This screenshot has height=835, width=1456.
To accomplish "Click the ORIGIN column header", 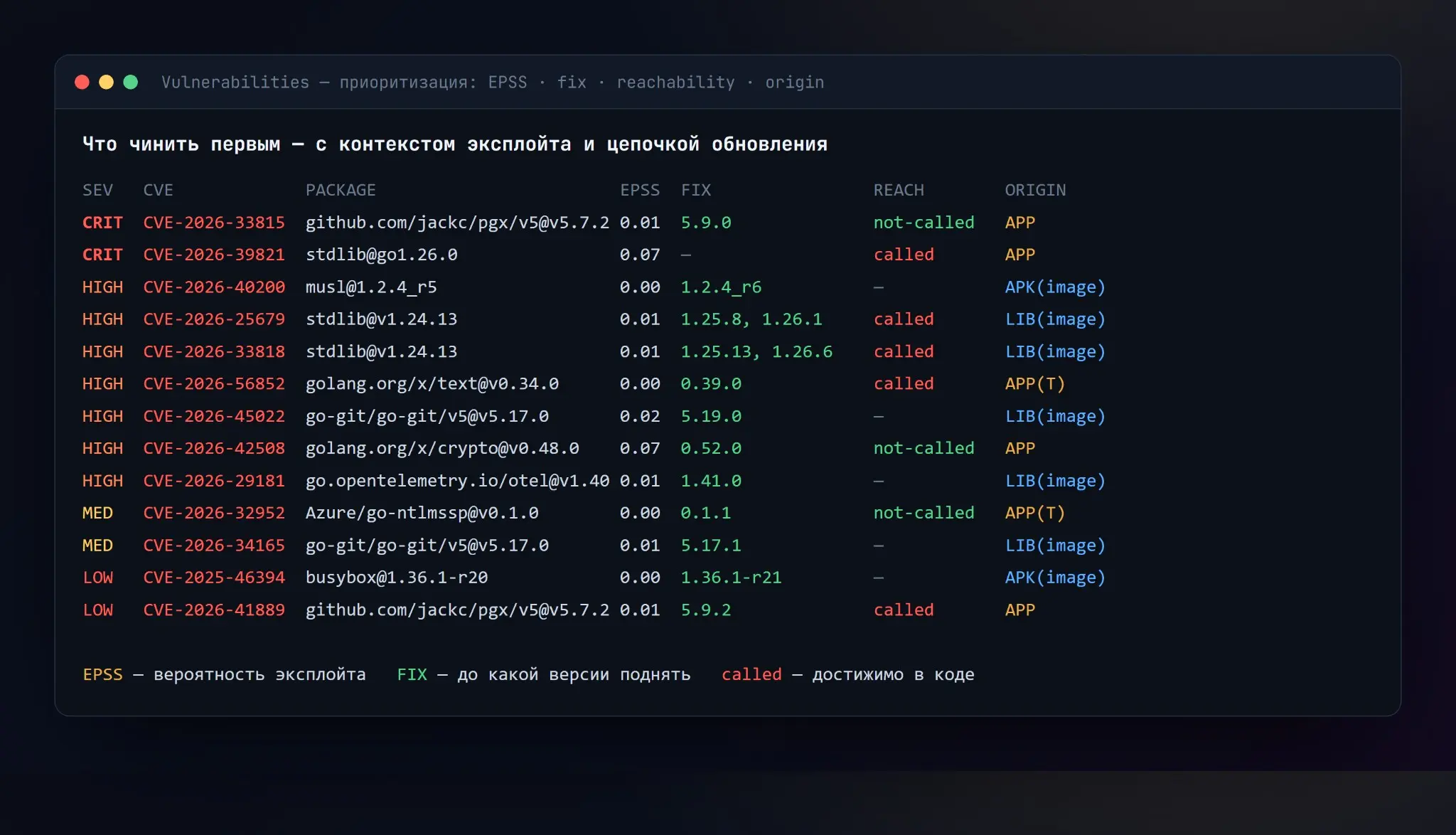I will (x=1035, y=190).
